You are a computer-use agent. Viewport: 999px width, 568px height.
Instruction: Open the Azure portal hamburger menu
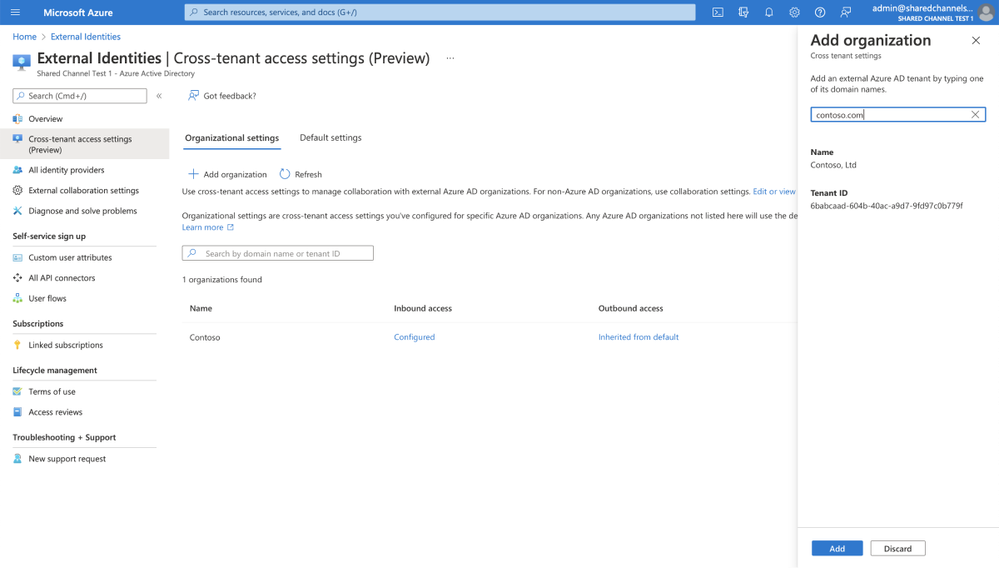[x=16, y=12]
